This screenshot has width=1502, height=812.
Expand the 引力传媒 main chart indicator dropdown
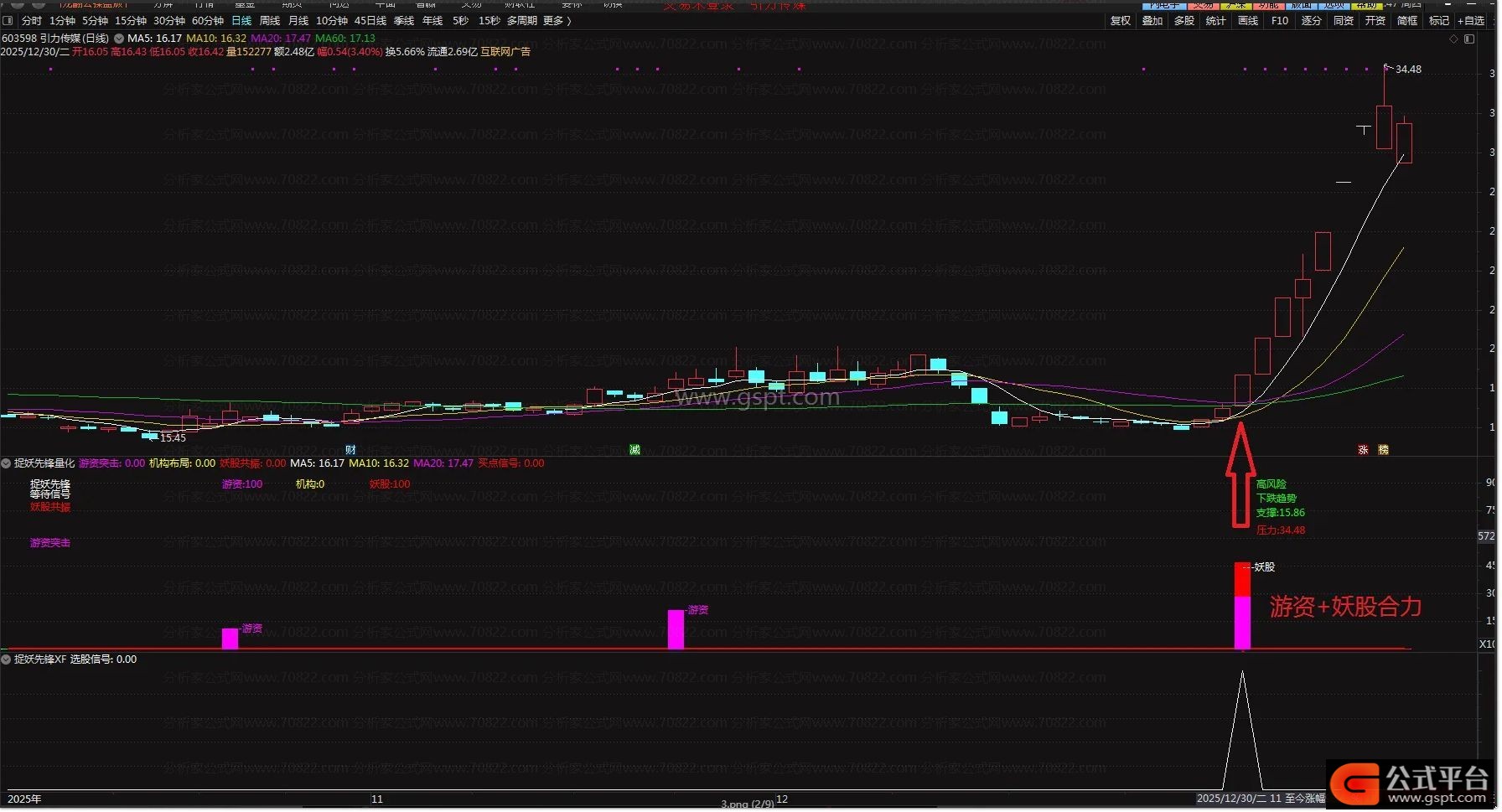pyautogui.click(x=119, y=39)
